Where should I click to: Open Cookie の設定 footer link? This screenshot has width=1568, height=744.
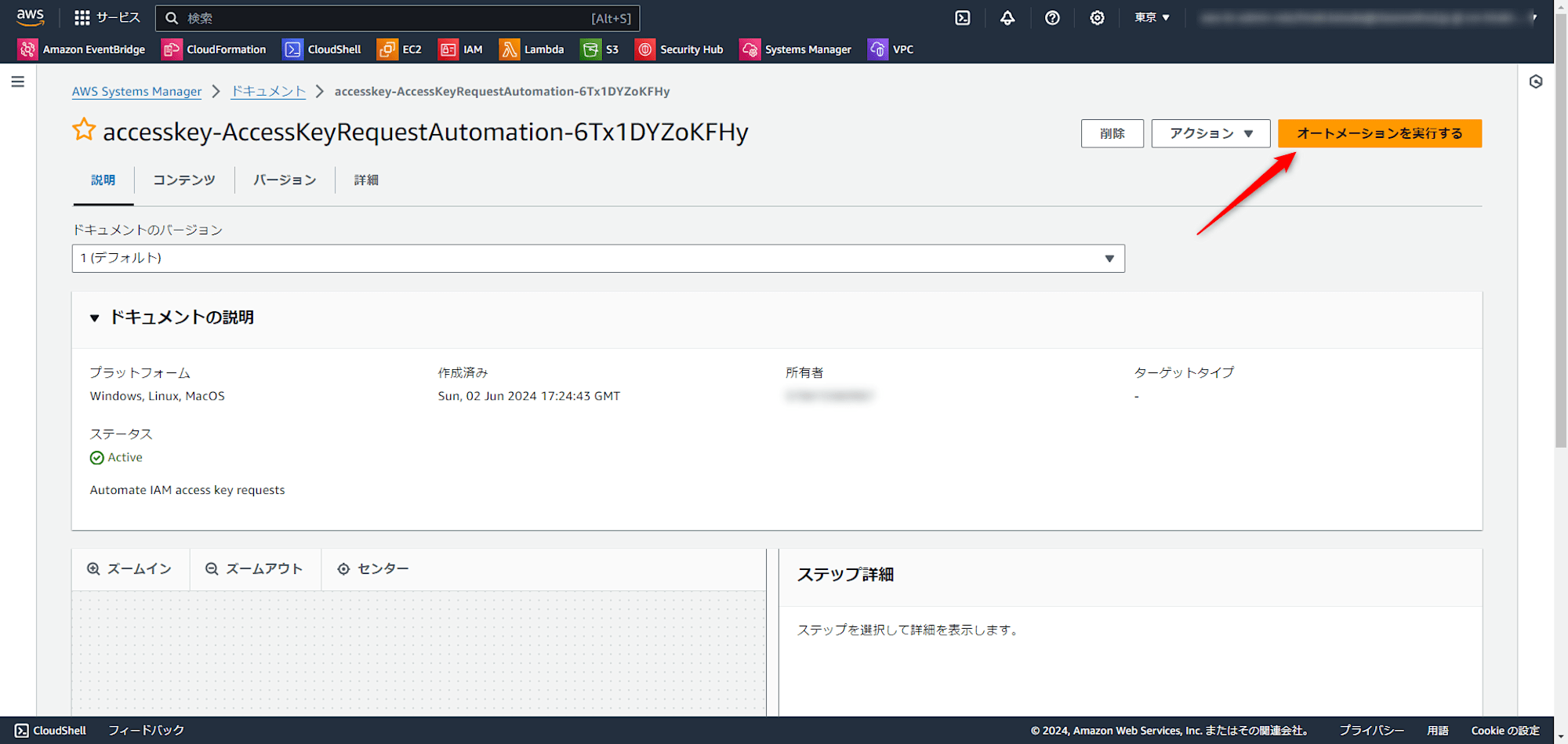point(1505,731)
